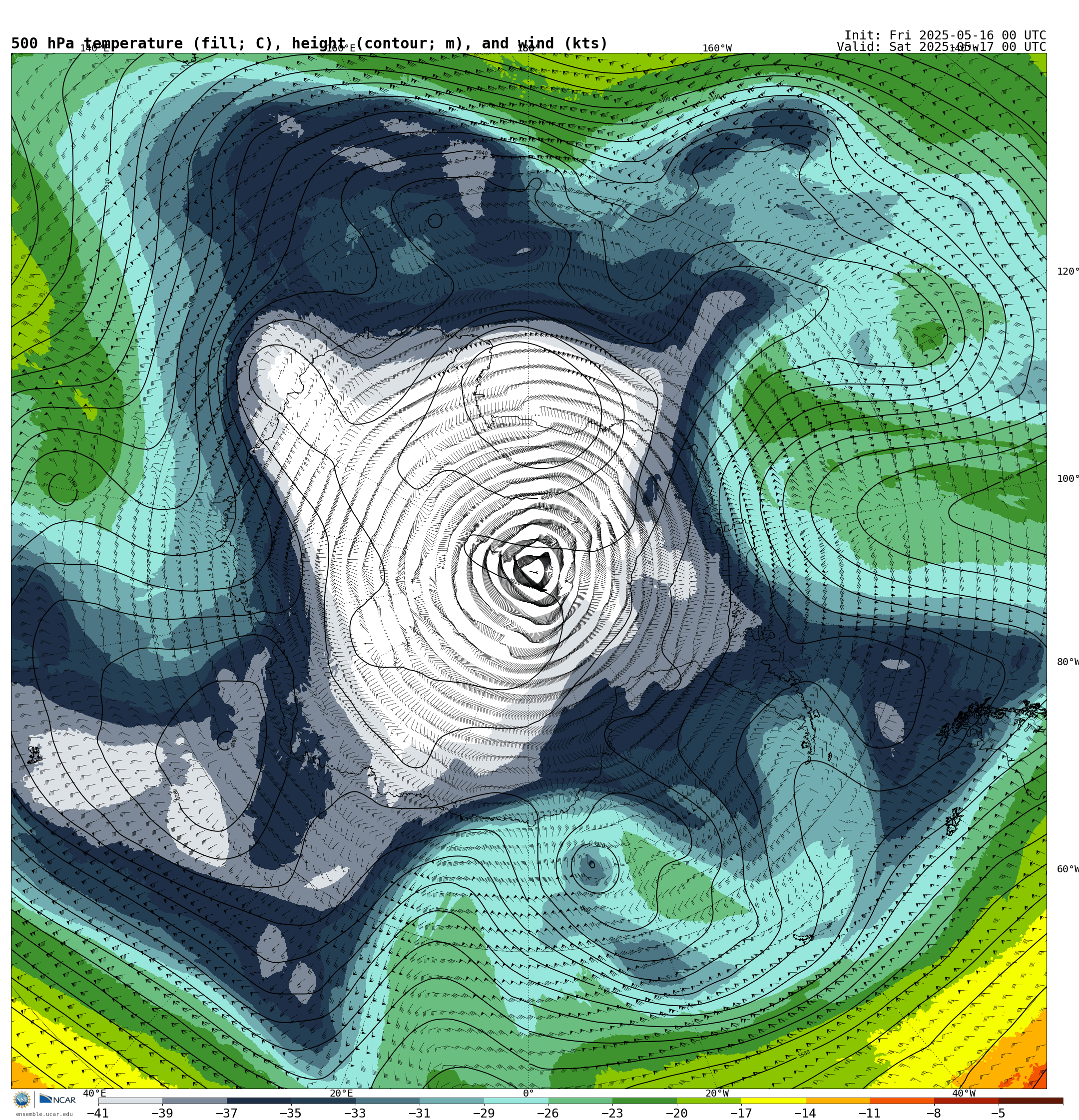Click the dark navy swatch between -37 and -35
Viewport: 1079px width, 1120px height.
(259, 1101)
